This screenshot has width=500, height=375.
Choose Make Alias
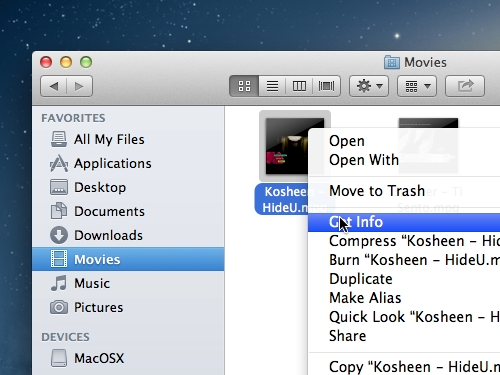pyautogui.click(x=404, y=298)
